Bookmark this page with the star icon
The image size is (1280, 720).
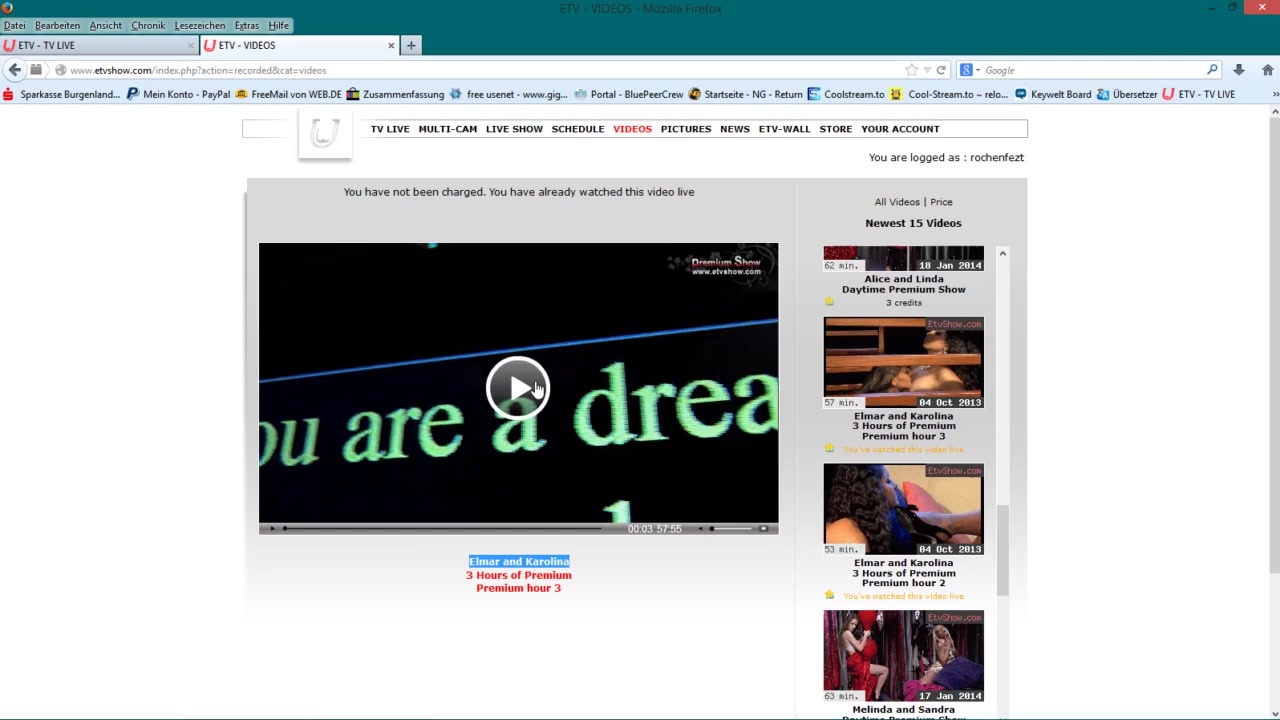click(911, 70)
